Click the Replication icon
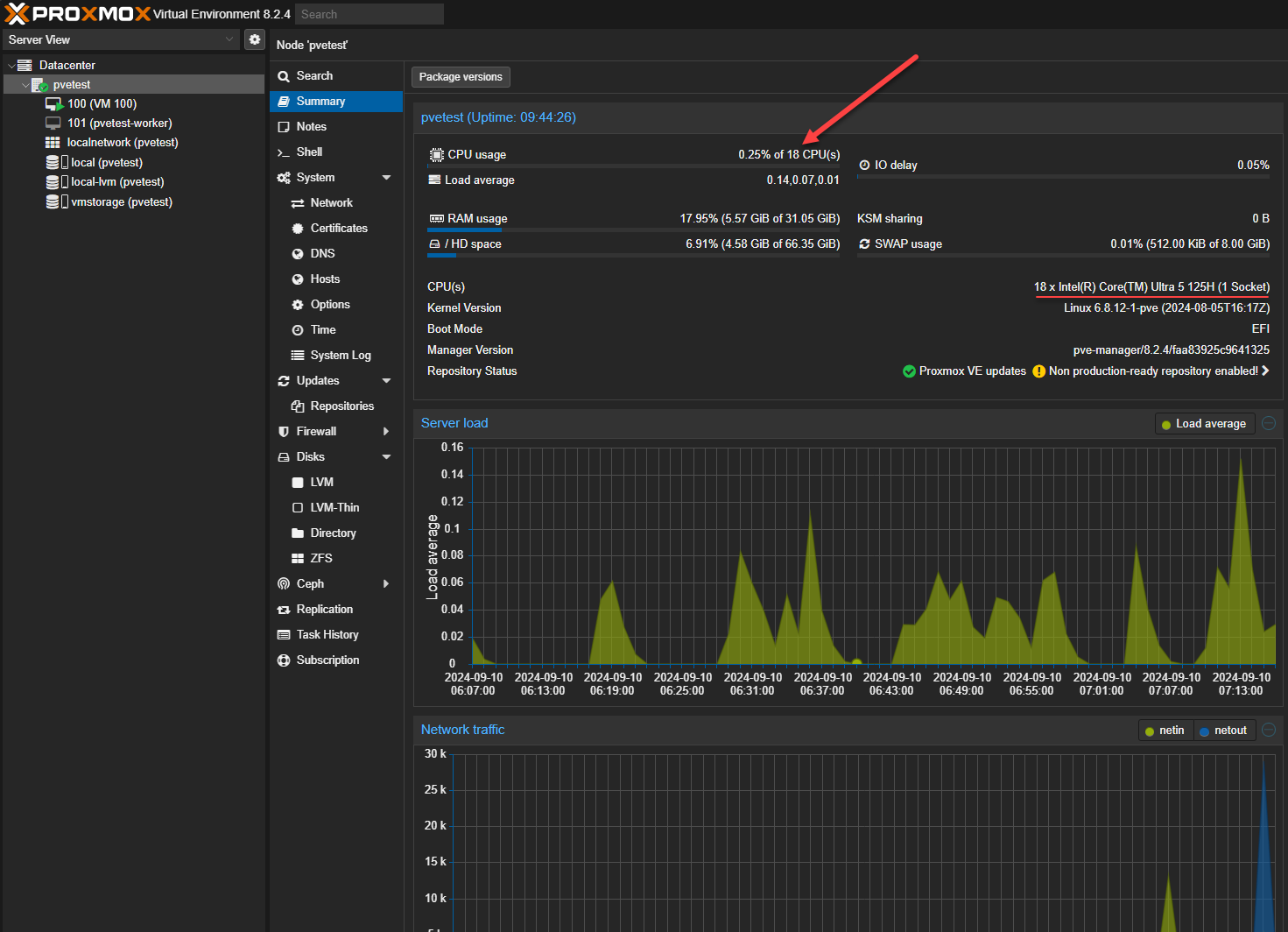The height and width of the screenshot is (932, 1288). click(284, 610)
